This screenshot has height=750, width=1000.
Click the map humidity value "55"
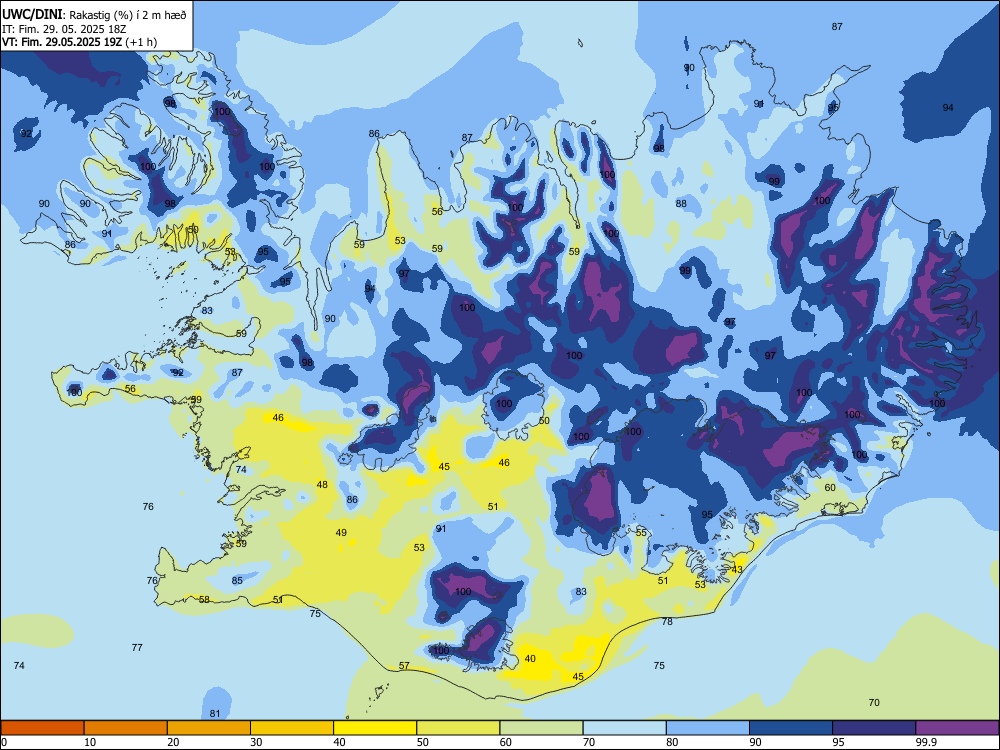(x=642, y=533)
